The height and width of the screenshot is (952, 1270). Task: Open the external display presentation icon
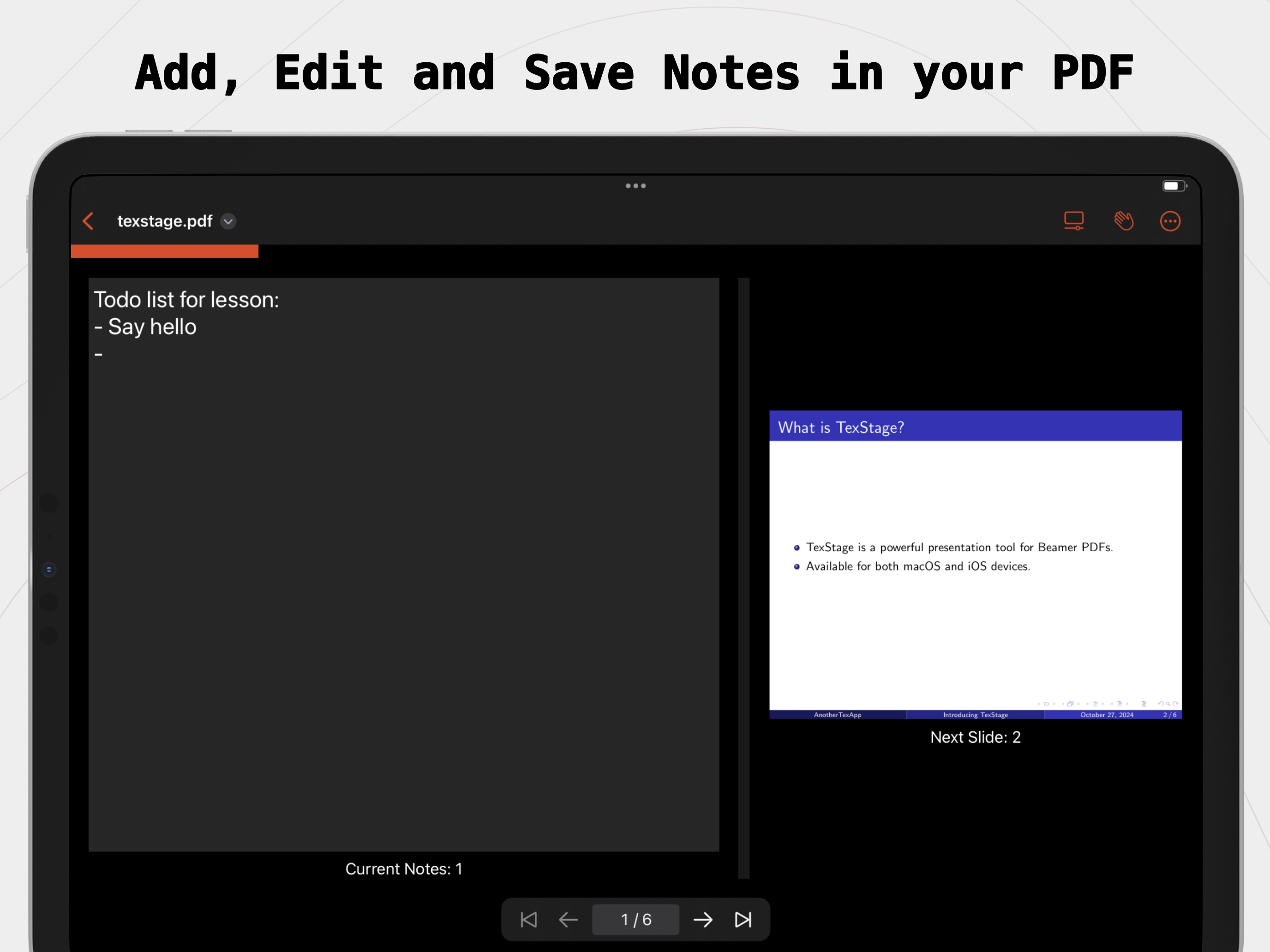coord(1074,221)
